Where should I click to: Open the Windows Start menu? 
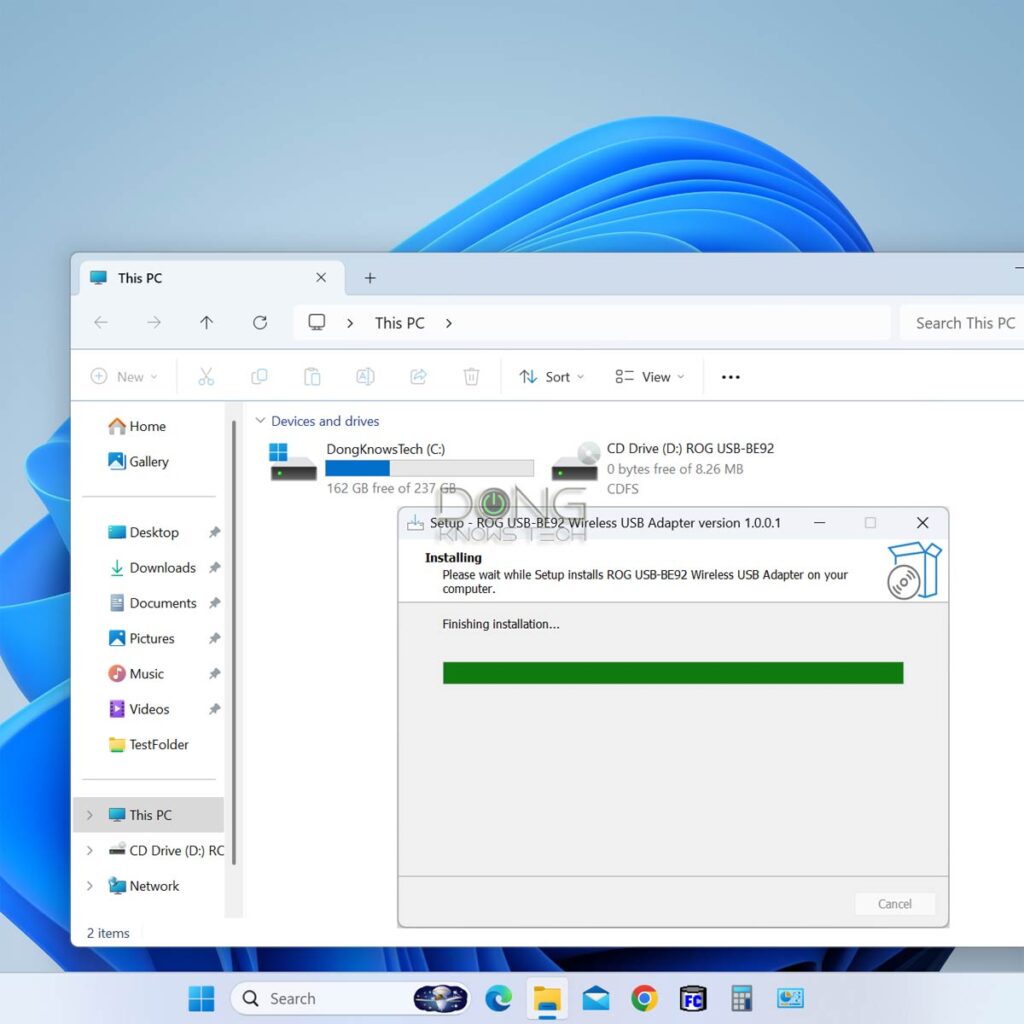coord(201,999)
